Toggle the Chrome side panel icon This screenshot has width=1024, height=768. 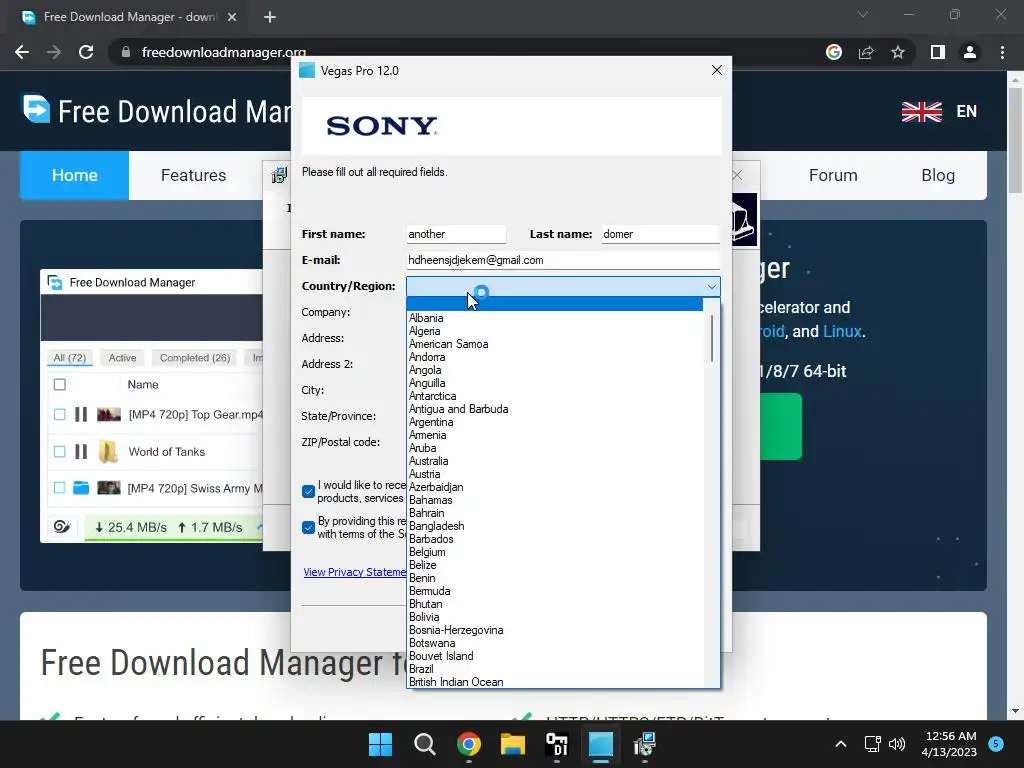pyautogui.click(x=938, y=52)
